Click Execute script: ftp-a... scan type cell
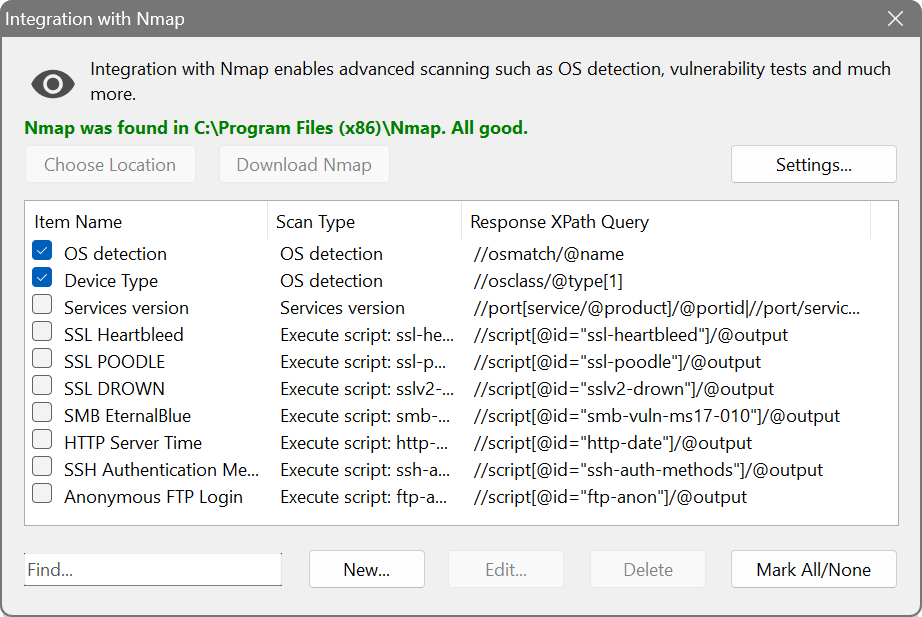 click(363, 498)
